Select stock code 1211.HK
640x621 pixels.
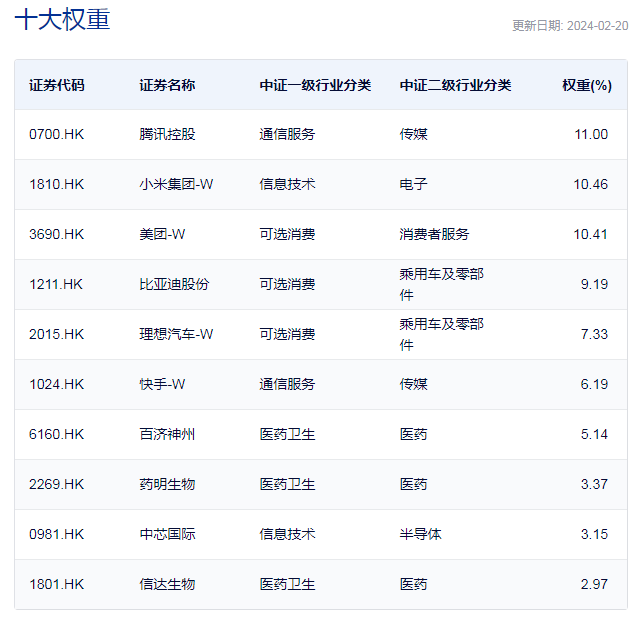[x=56, y=284]
